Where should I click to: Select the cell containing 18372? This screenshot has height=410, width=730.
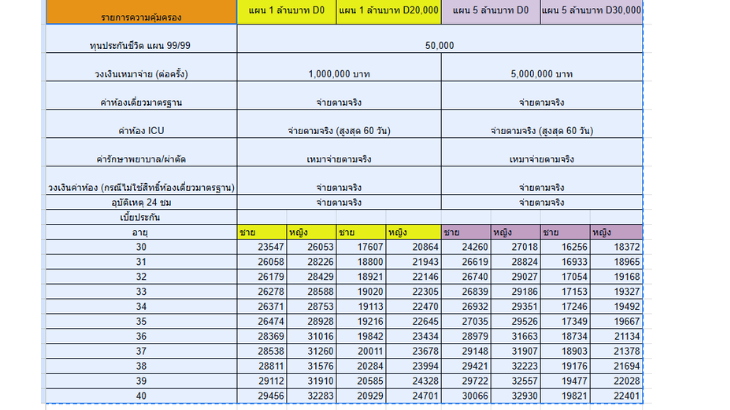616,247
